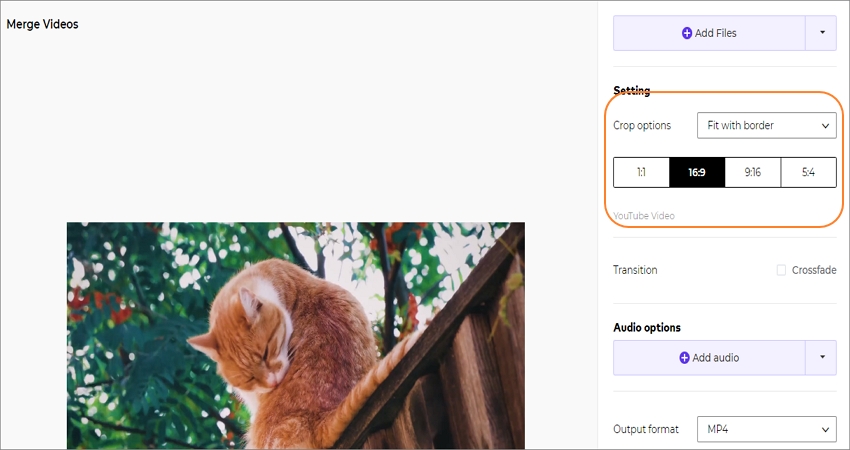Enable the Crossfade transition checkbox
Image resolution: width=850 pixels, height=450 pixels.
click(x=781, y=270)
